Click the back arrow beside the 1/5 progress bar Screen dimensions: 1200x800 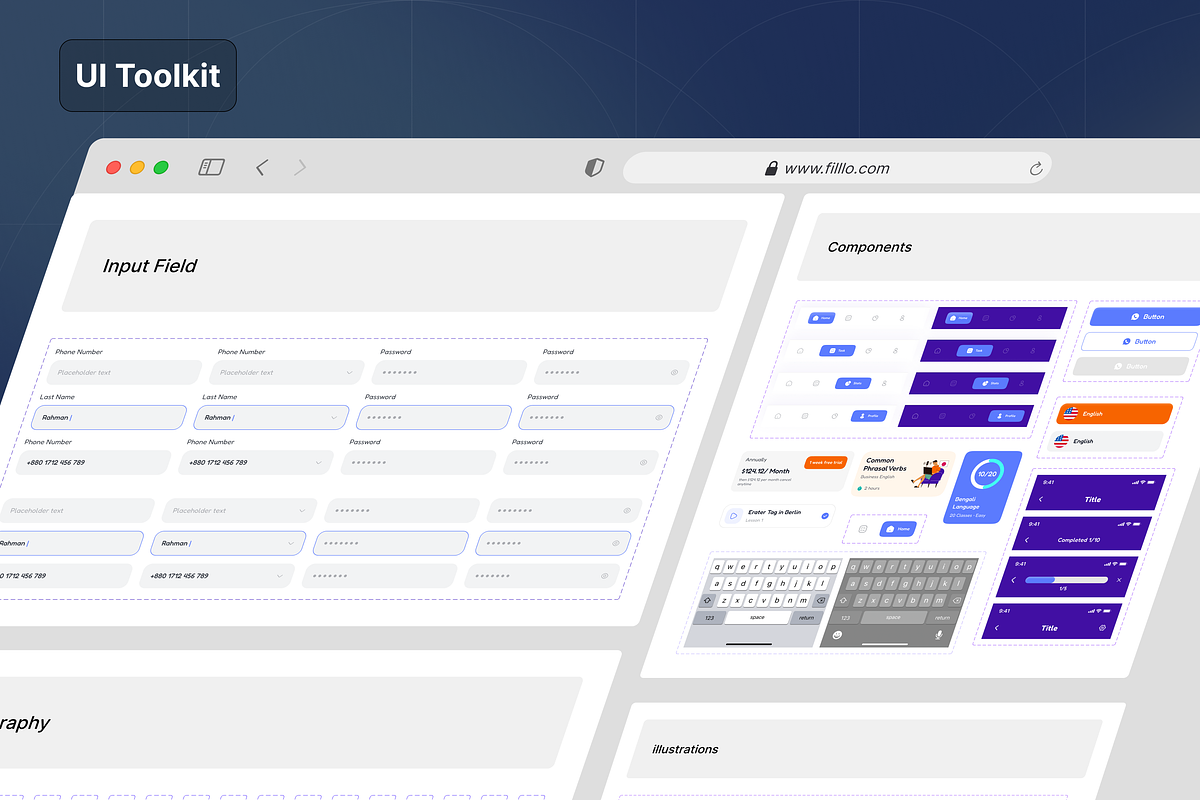click(x=1014, y=579)
